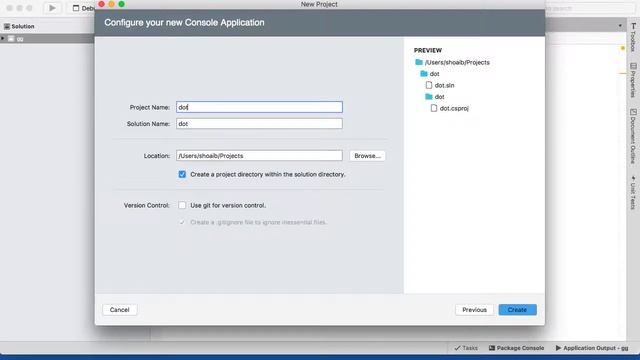The image size is (640, 360).
Task: Open the pad options dropdown arrow top right
Action: 620,26
